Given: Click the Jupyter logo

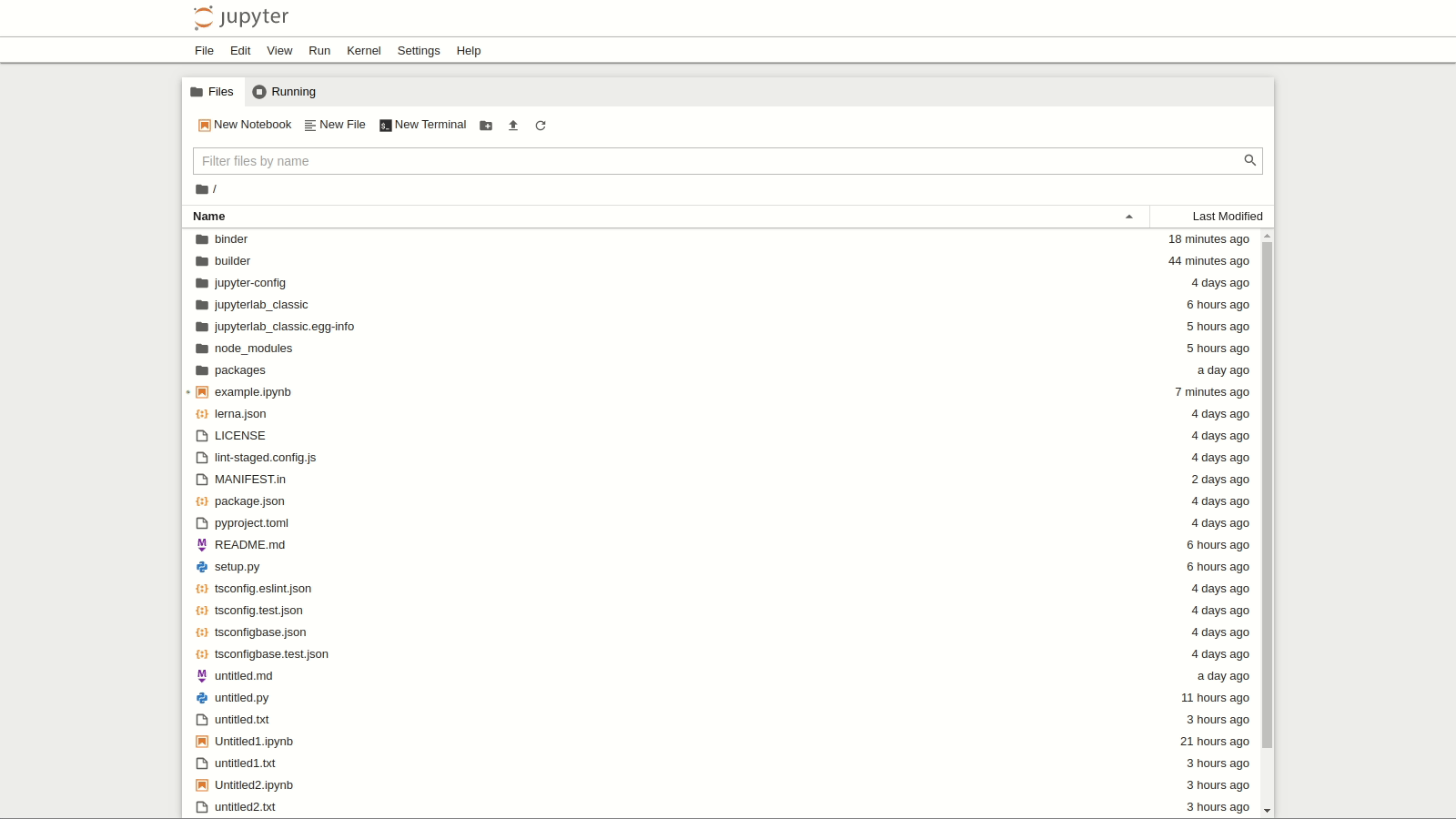Looking at the screenshot, I should 241,17.
